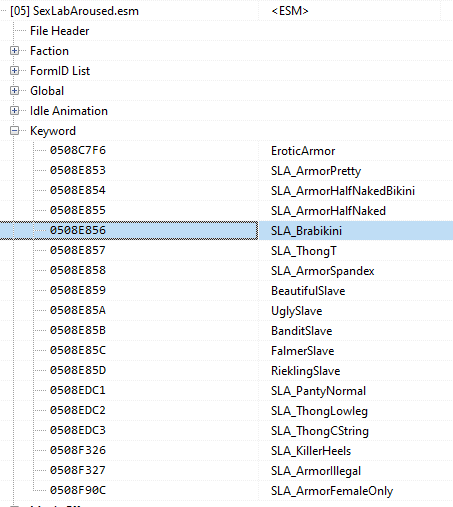Select record 0508F326
The image size is (453, 507).
[x=78, y=450]
